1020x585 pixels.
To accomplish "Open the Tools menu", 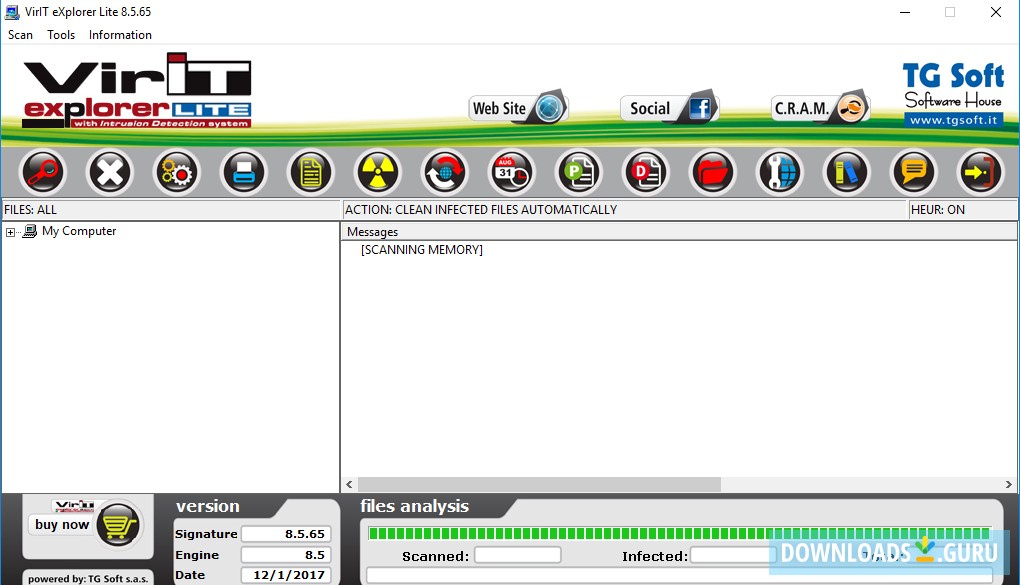I will (x=60, y=35).
